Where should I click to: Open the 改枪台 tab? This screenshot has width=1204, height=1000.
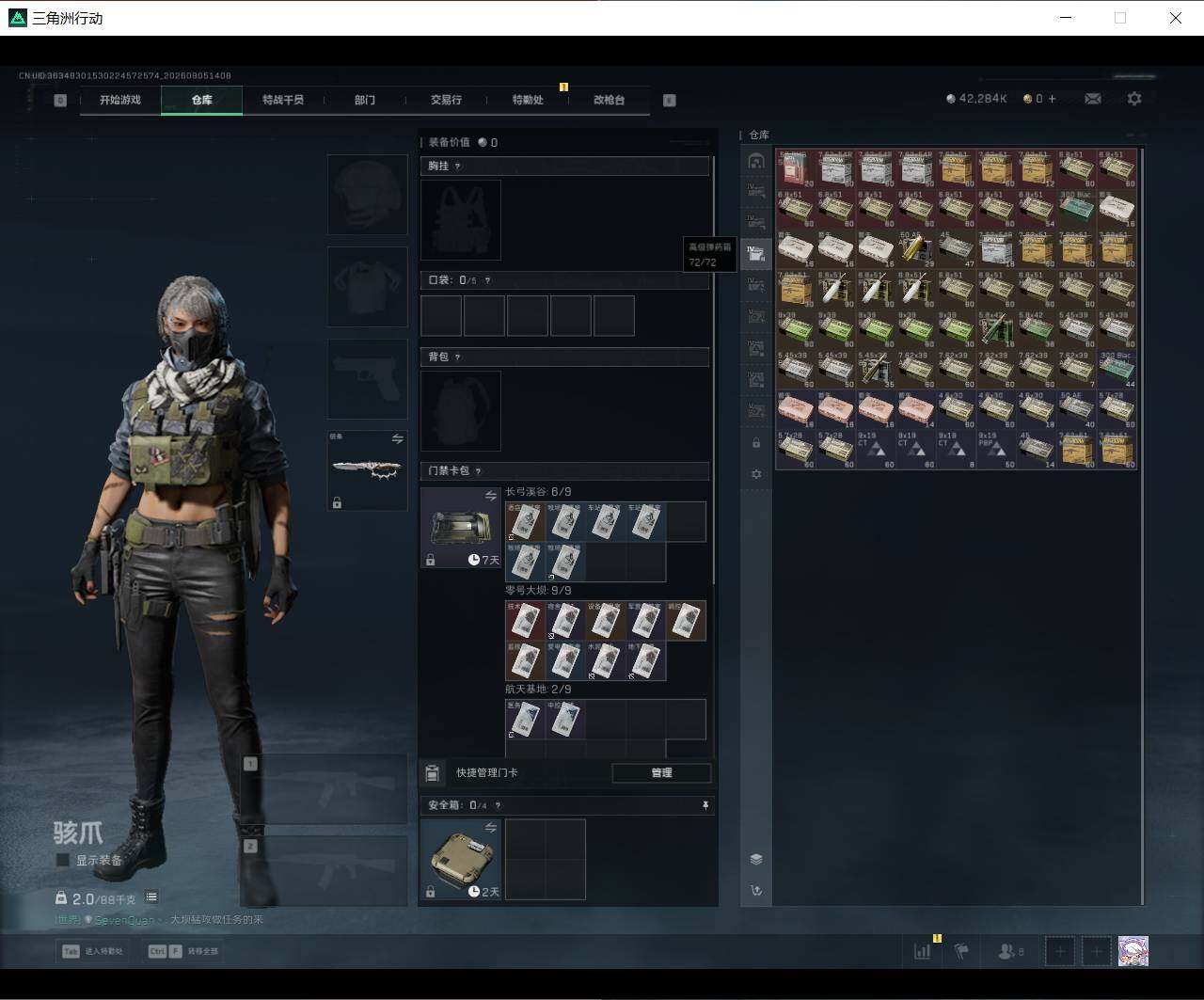coord(610,100)
